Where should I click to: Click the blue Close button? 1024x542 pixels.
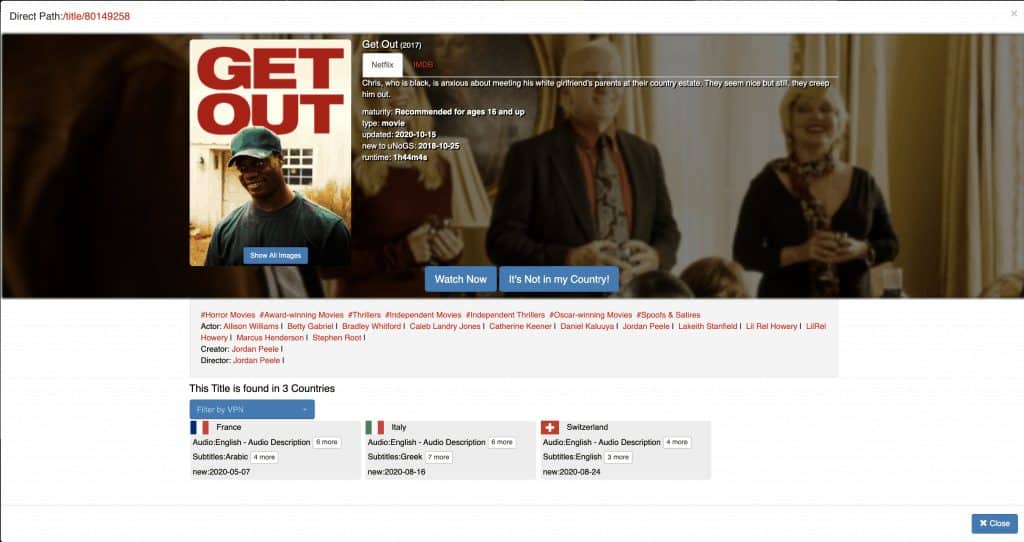click(x=995, y=523)
